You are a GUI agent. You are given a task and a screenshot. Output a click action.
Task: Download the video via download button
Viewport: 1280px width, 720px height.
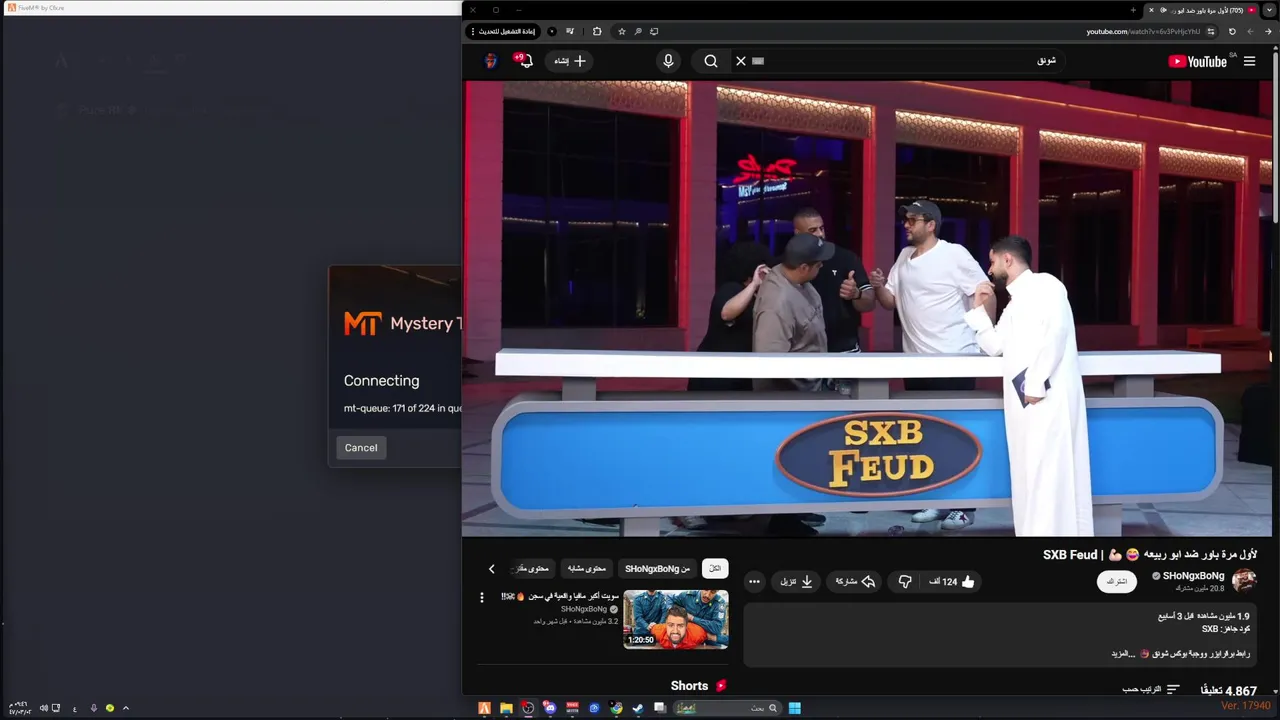coord(795,581)
